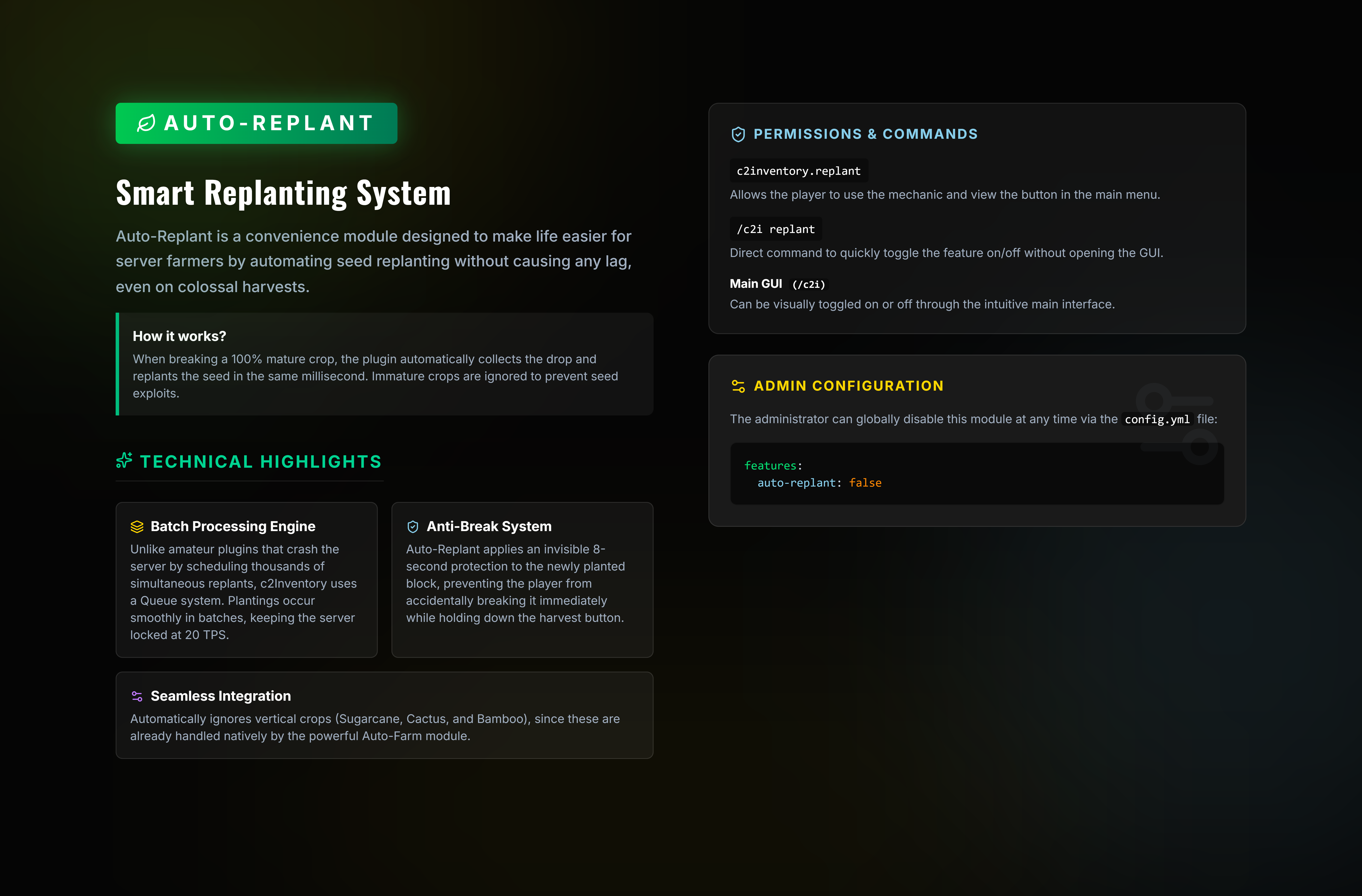Click the sliders icon beside Admin Configuration

[x=738, y=386]
